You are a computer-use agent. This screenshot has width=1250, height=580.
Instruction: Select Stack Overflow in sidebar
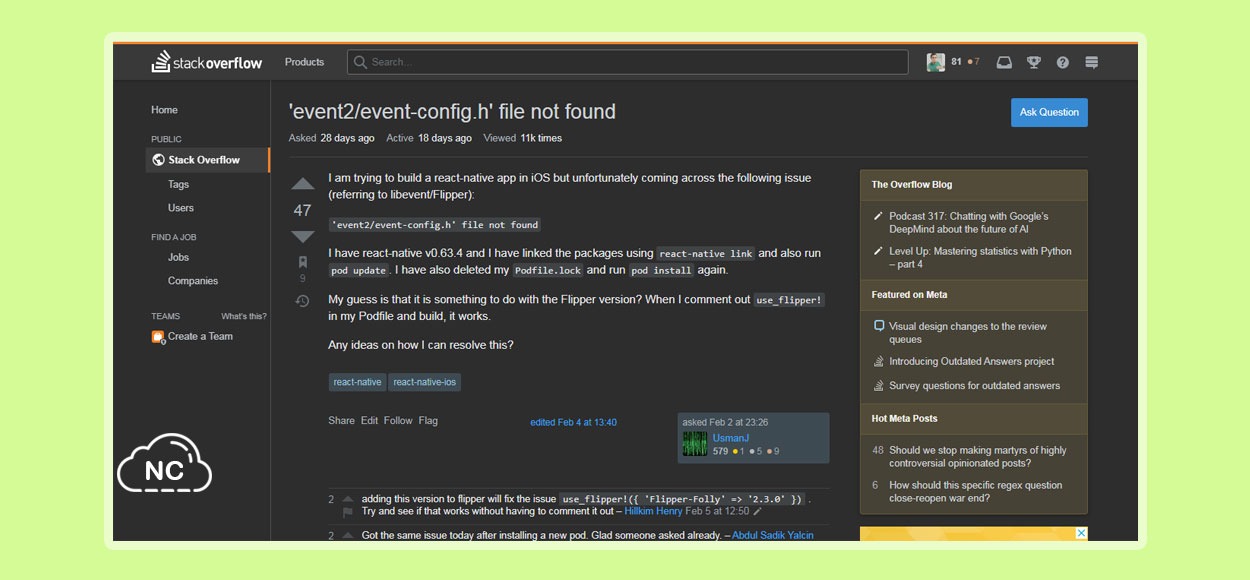pyautogui.click(x=208, y=160)
